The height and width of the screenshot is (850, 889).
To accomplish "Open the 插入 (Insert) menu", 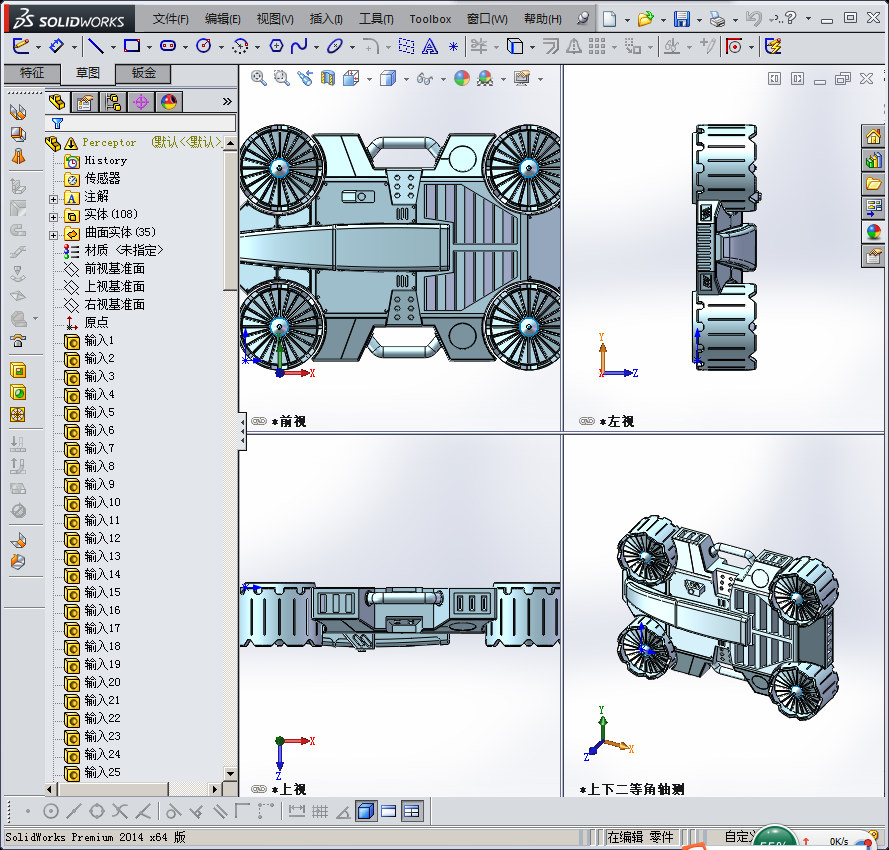I will coord(326,19).
